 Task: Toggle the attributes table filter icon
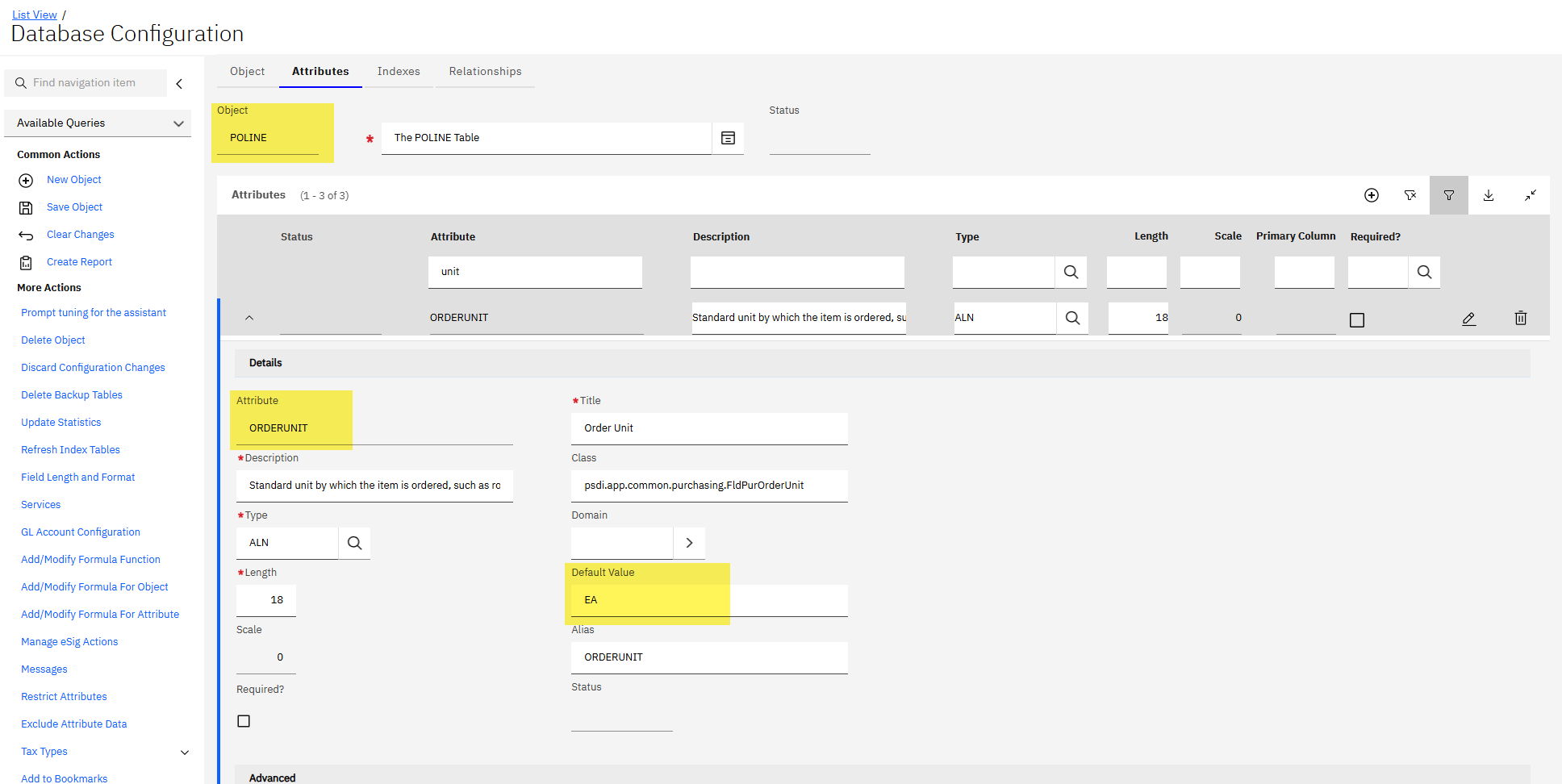point(1448,195)
